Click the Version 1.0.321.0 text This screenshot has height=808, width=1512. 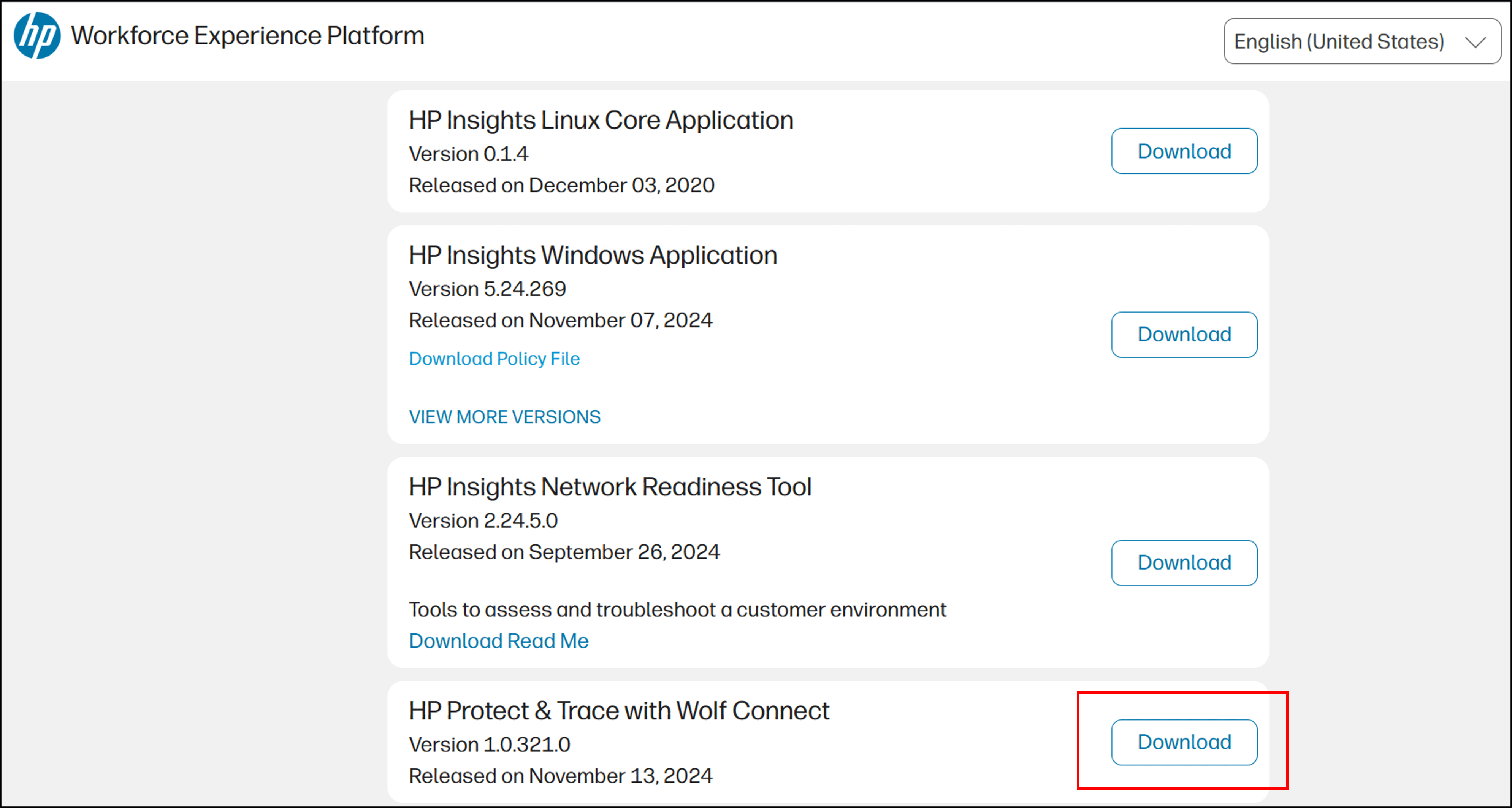point(490,745)
